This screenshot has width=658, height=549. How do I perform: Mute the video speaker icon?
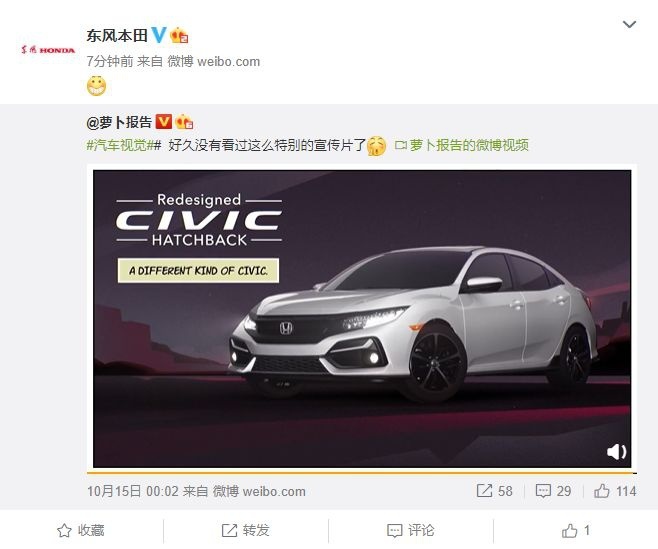[x=616, y=452]
